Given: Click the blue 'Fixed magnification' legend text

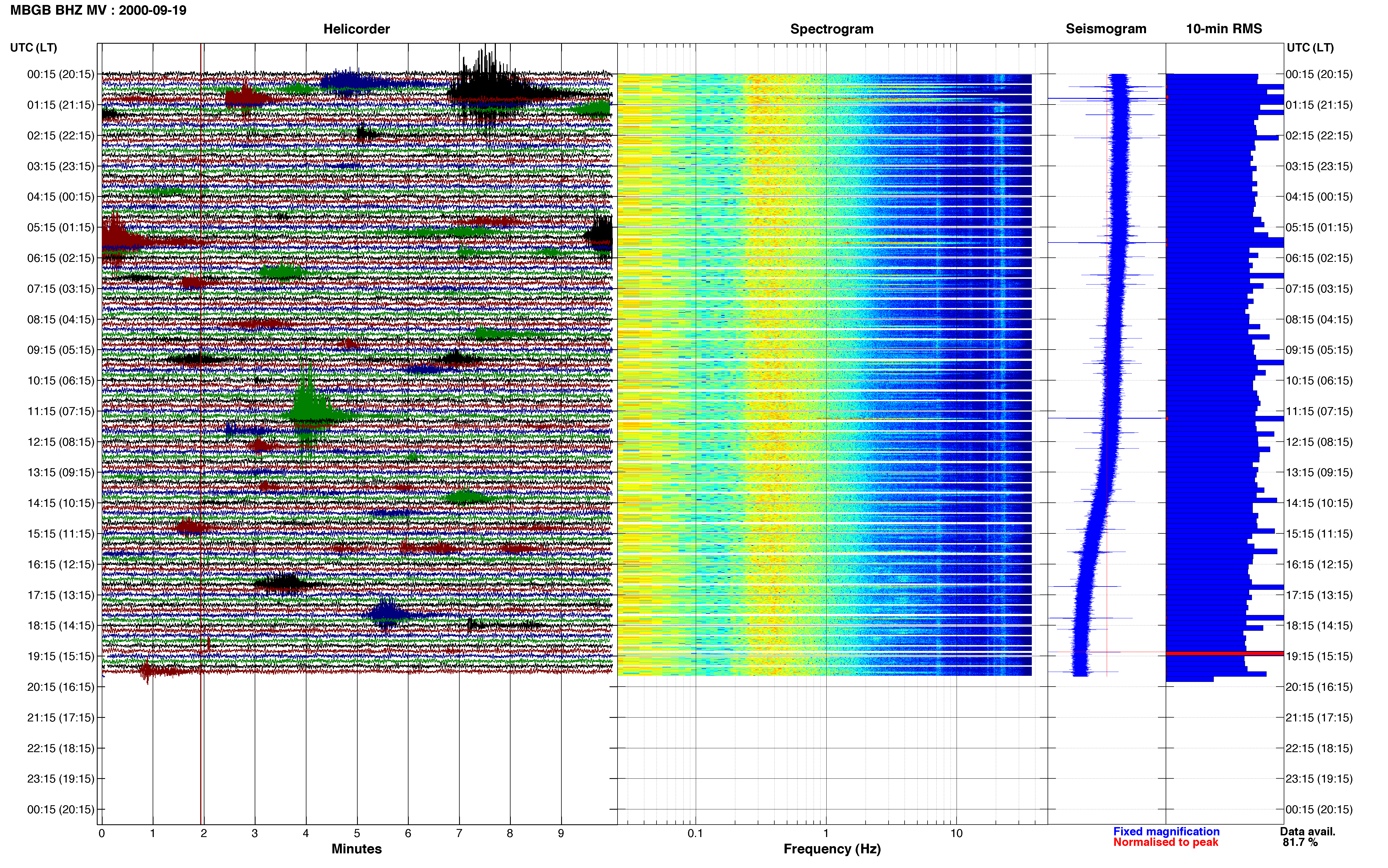Looking at the screenshot, I should pyautogui.click(x=1166, y=832).
